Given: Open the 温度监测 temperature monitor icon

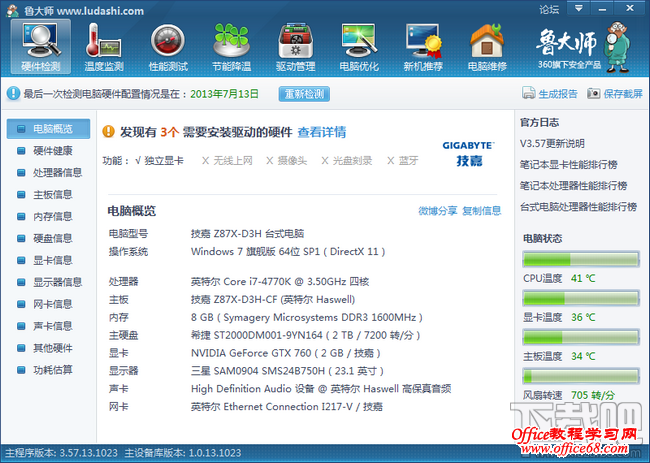Looking at the screenshot, I should coord(104,47).
